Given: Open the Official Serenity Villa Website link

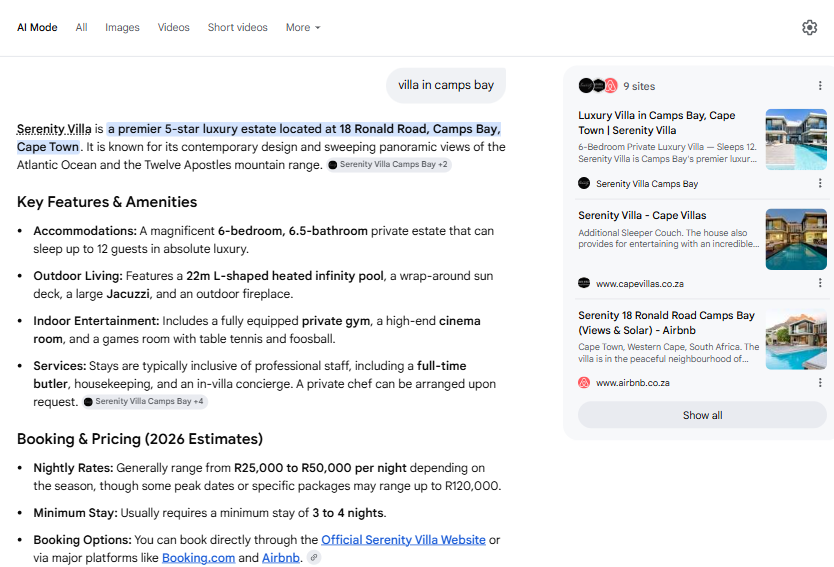Looking at the screenshot, I should pyautogui.click(x=403, y=539).
